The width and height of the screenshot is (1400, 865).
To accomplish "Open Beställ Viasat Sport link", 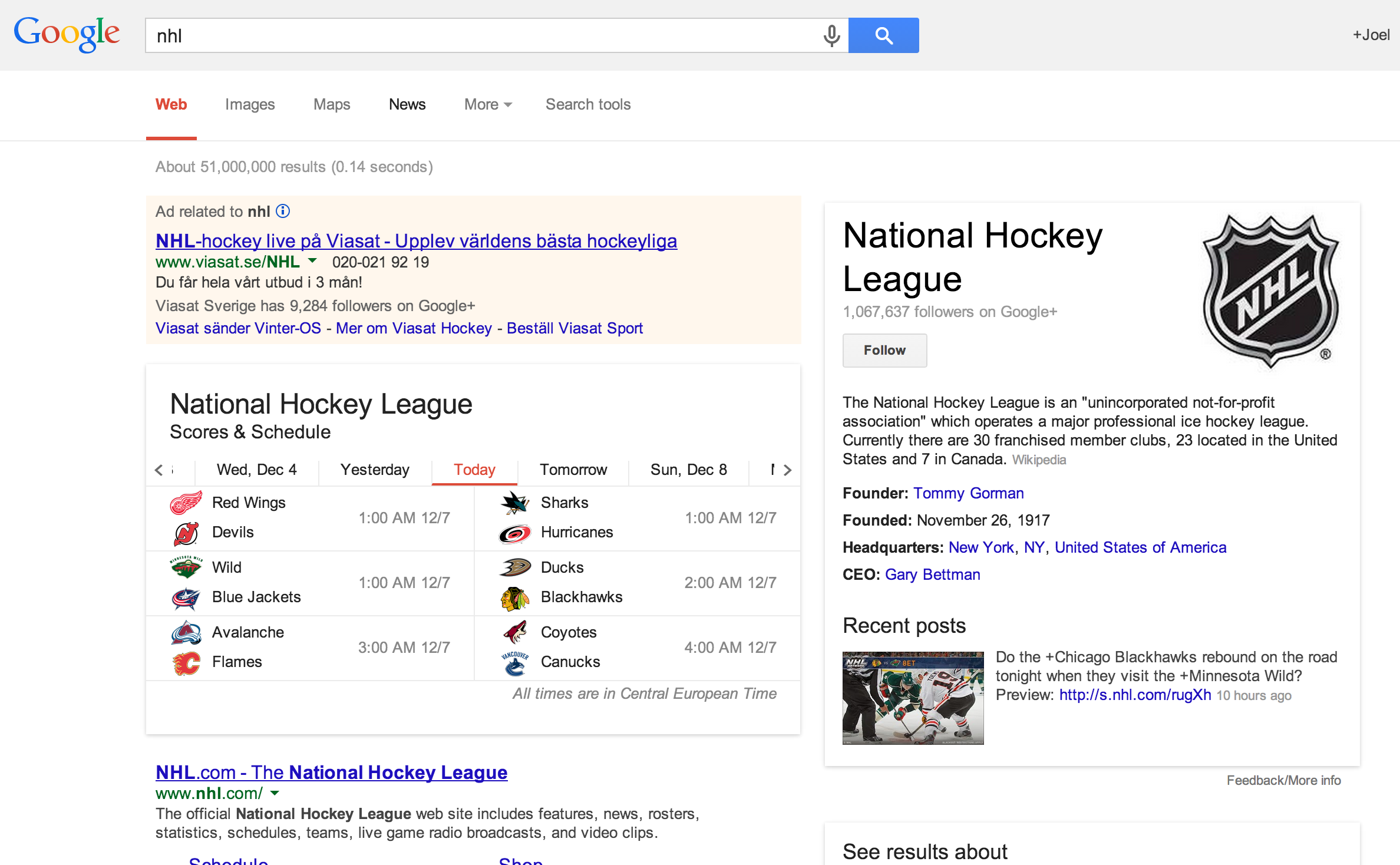I will point(574,328).
